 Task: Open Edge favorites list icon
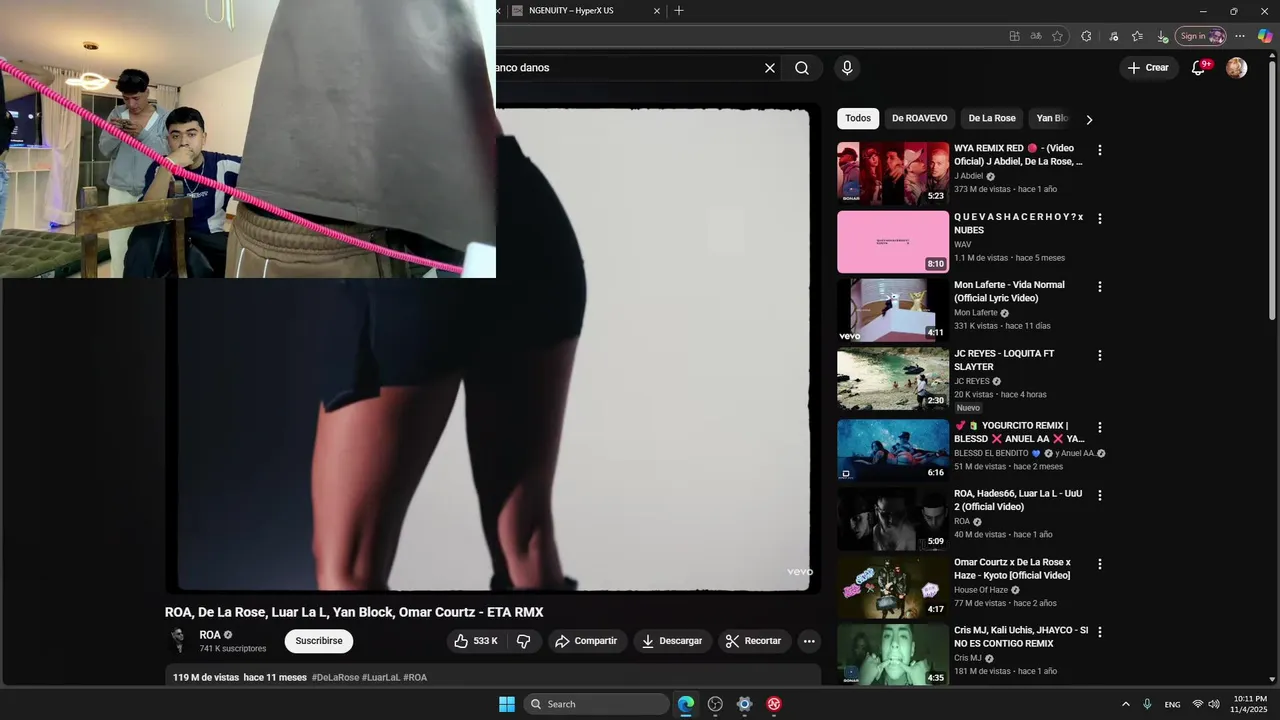tap(1137, 36)
